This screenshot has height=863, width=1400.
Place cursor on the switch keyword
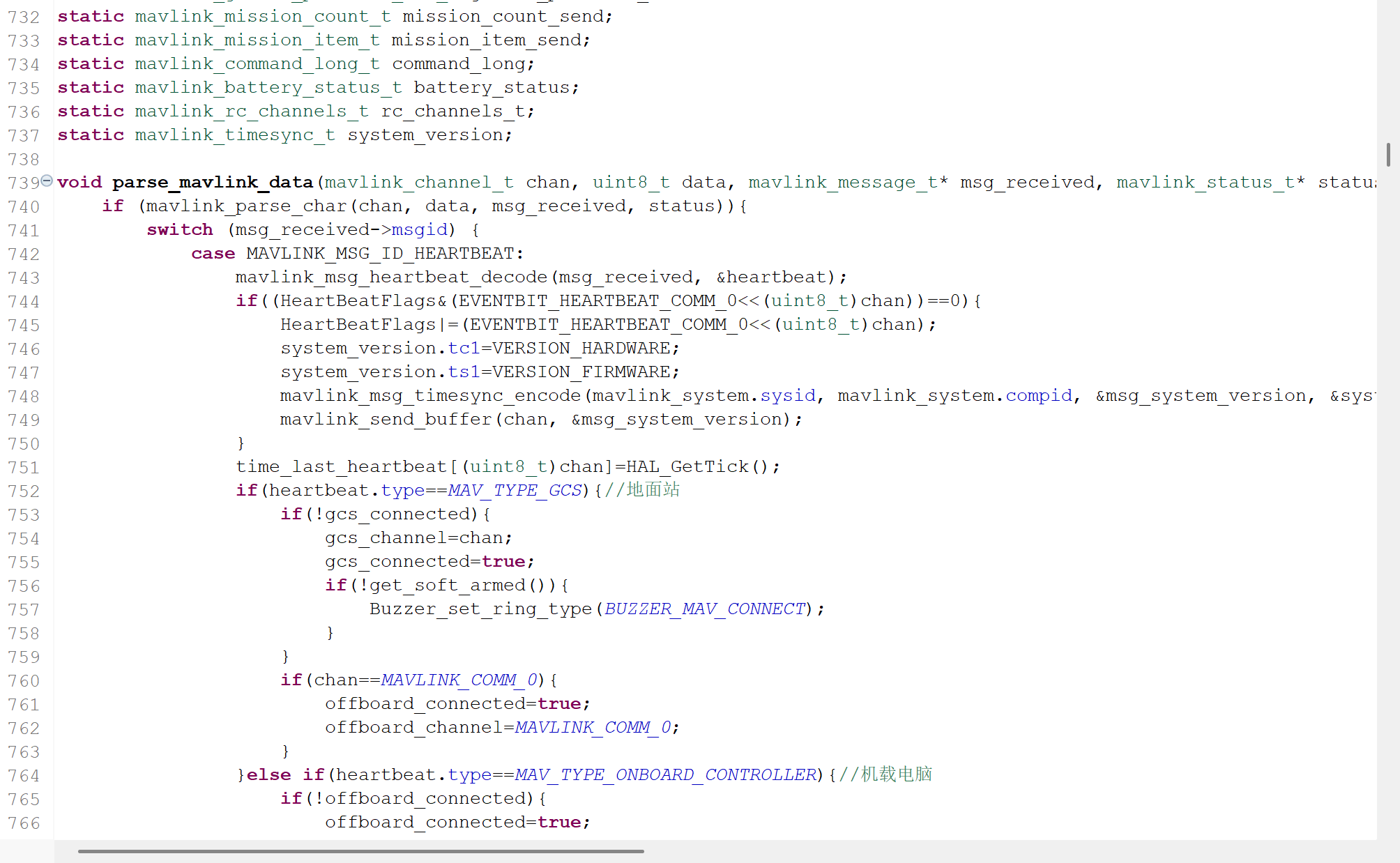pyautogui.click(x=179, y=229)
